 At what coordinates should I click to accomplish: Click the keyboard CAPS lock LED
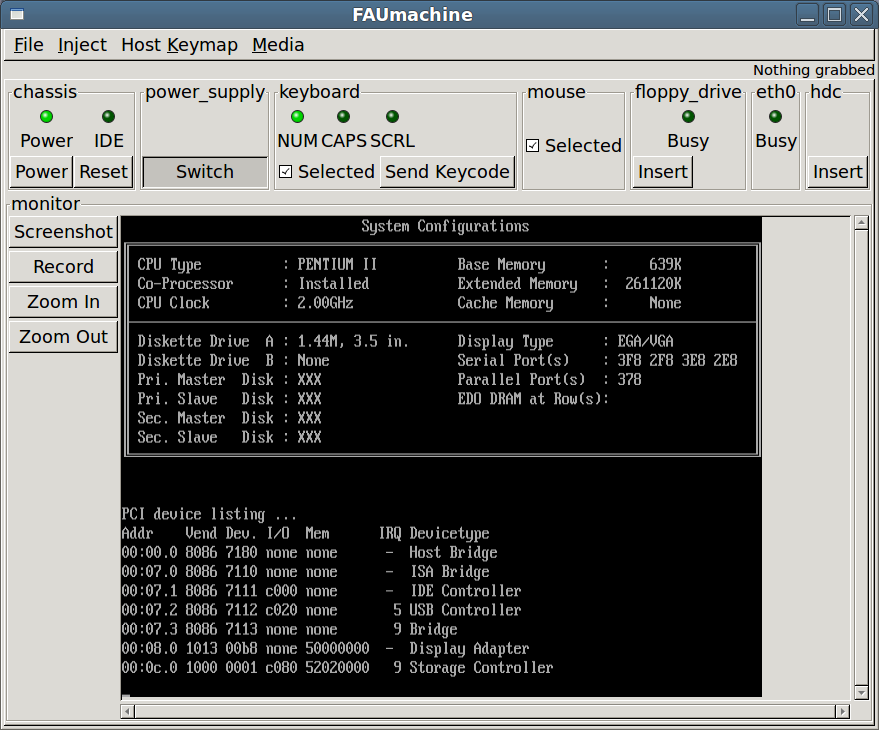point(343,117)
